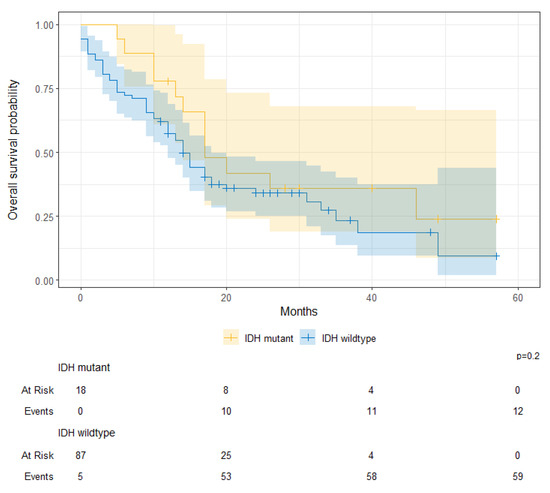Click IDH mutant events value 12
The height and width of the screenshot is (493, 550).
(518, 411)
